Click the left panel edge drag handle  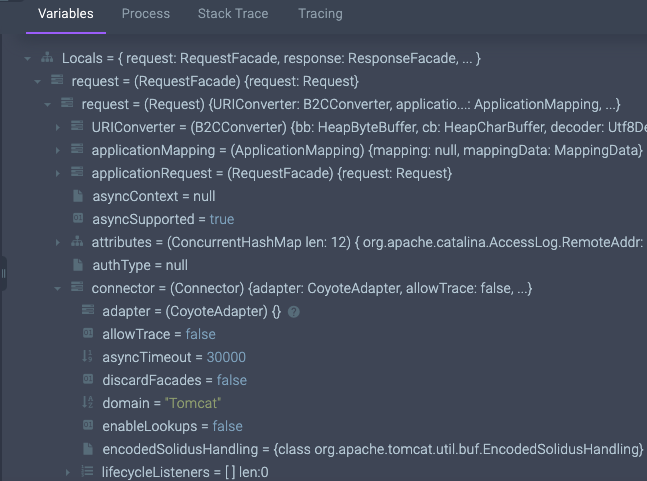[x=3, y=272]
